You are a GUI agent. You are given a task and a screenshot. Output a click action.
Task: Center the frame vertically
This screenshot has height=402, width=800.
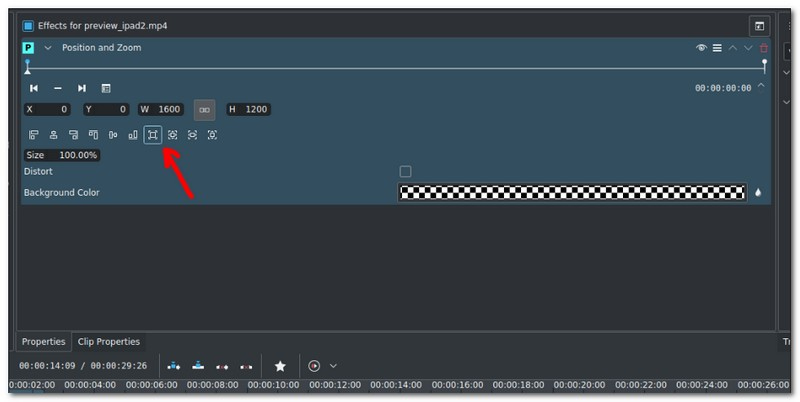[113, 135]
